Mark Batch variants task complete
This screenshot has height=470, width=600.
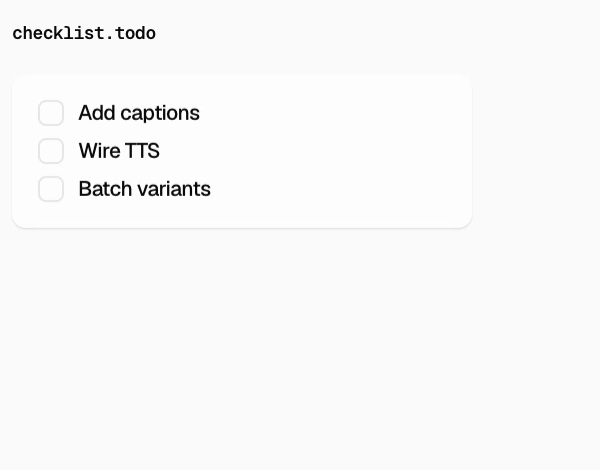click(51, 189)
